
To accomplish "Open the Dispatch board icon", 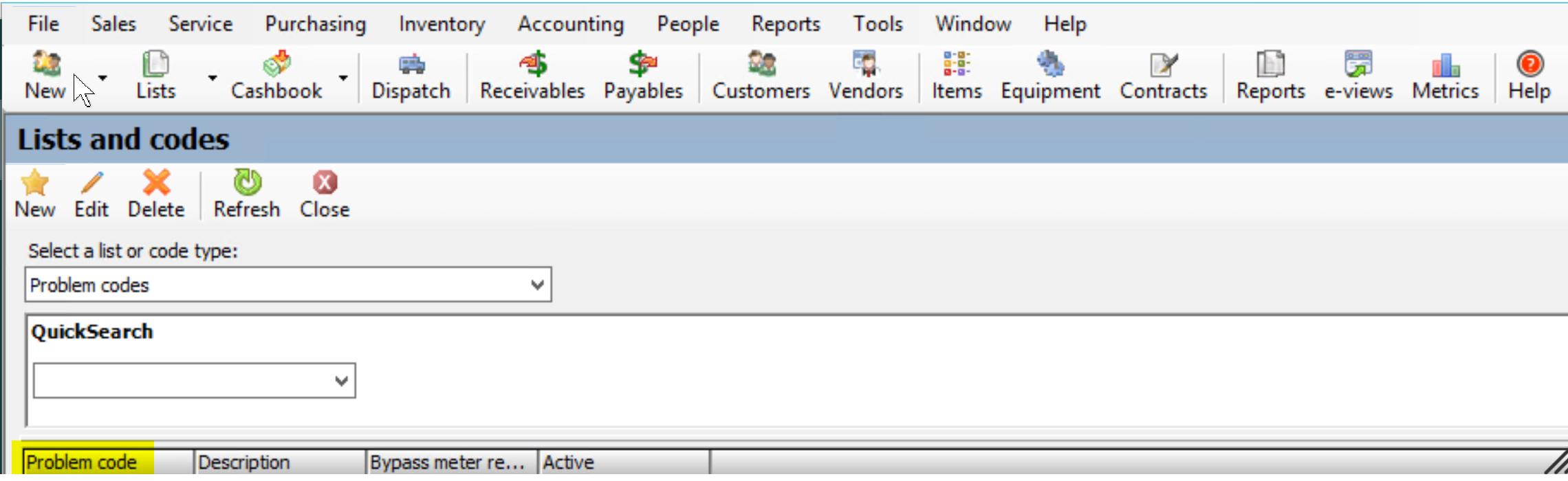I will pyautogui.click(x=411, y=76).
